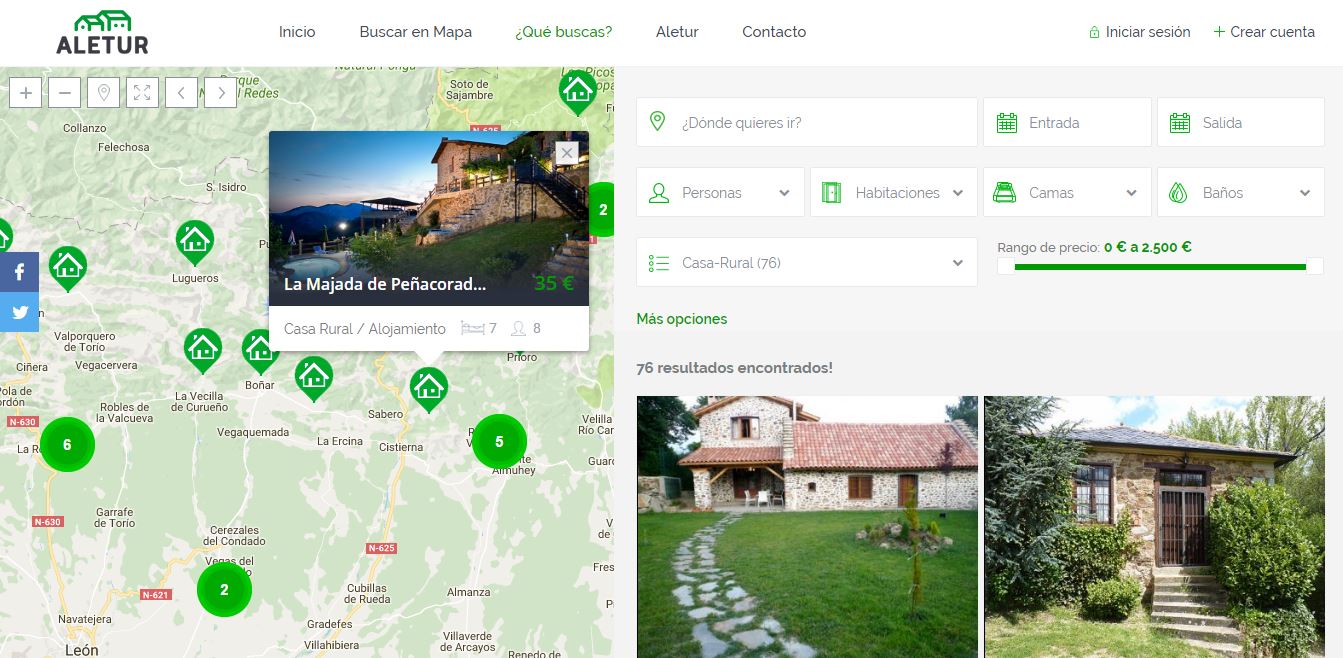Click the 35 € price in the popup
The height and width of the screenshot is (658, 1343).
point(554,283)
